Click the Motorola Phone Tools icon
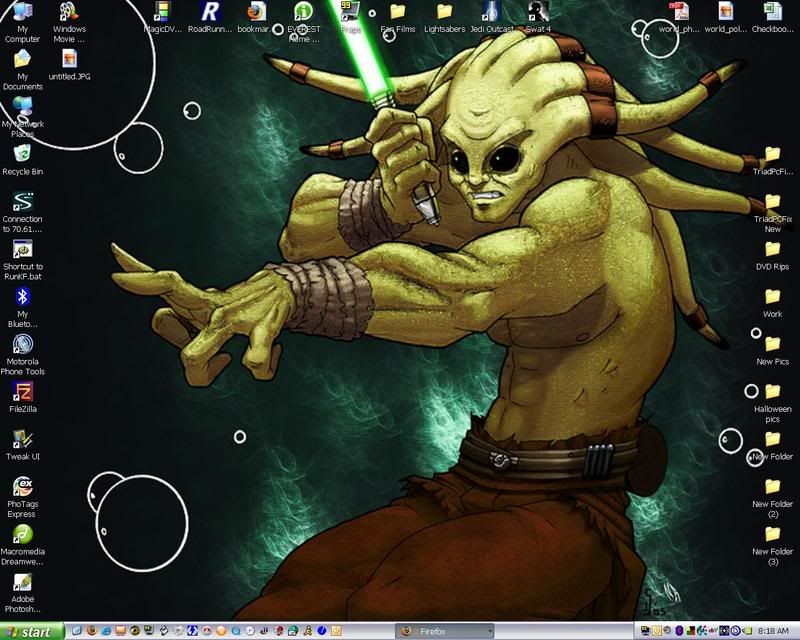 (x=22, y=345)
